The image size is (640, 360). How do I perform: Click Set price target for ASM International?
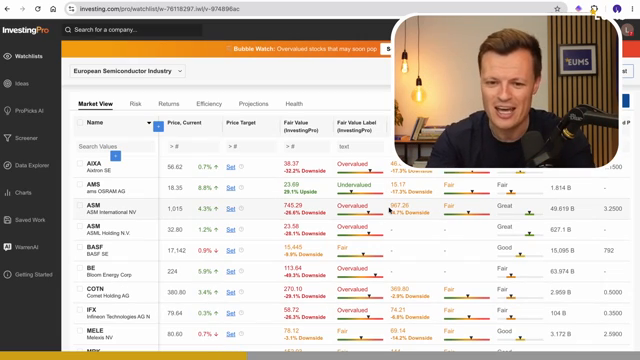231,209
